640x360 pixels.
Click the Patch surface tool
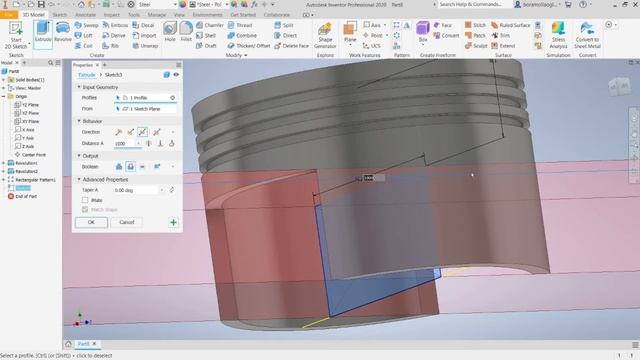[x=475, y=36]
